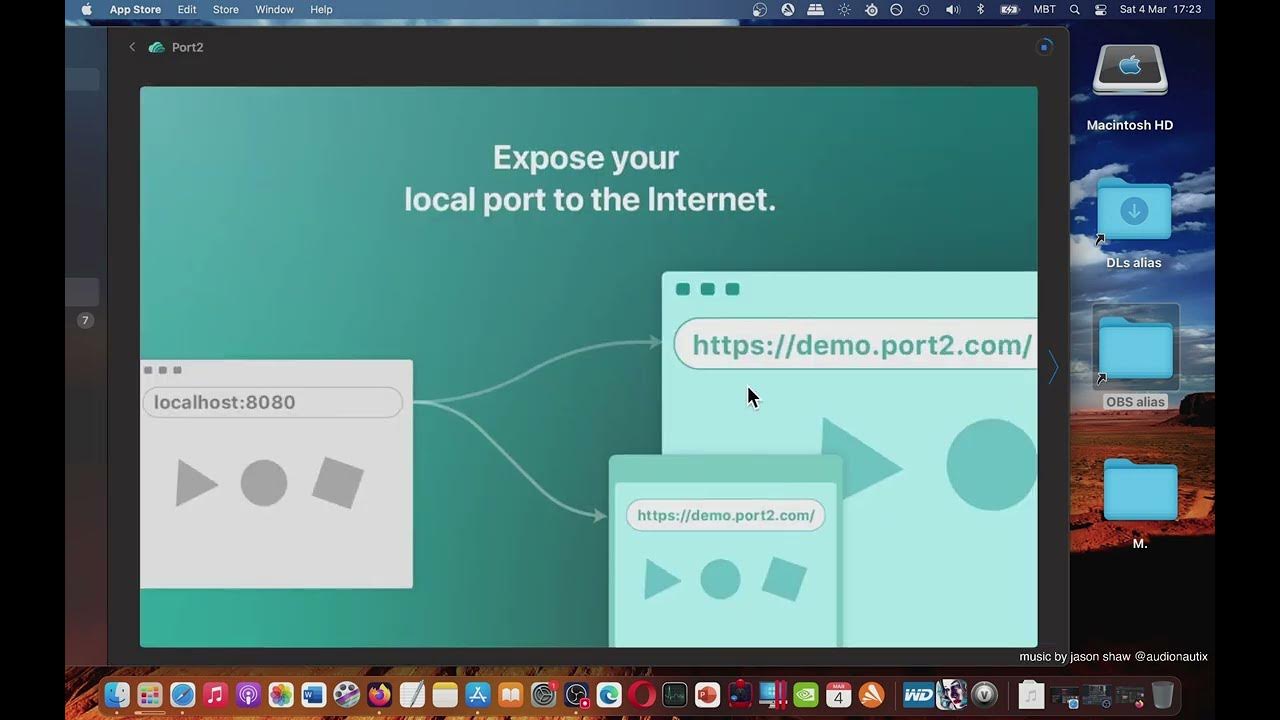
Task: Click the Bluetooth menu bar icon
Action: [980, 9]
